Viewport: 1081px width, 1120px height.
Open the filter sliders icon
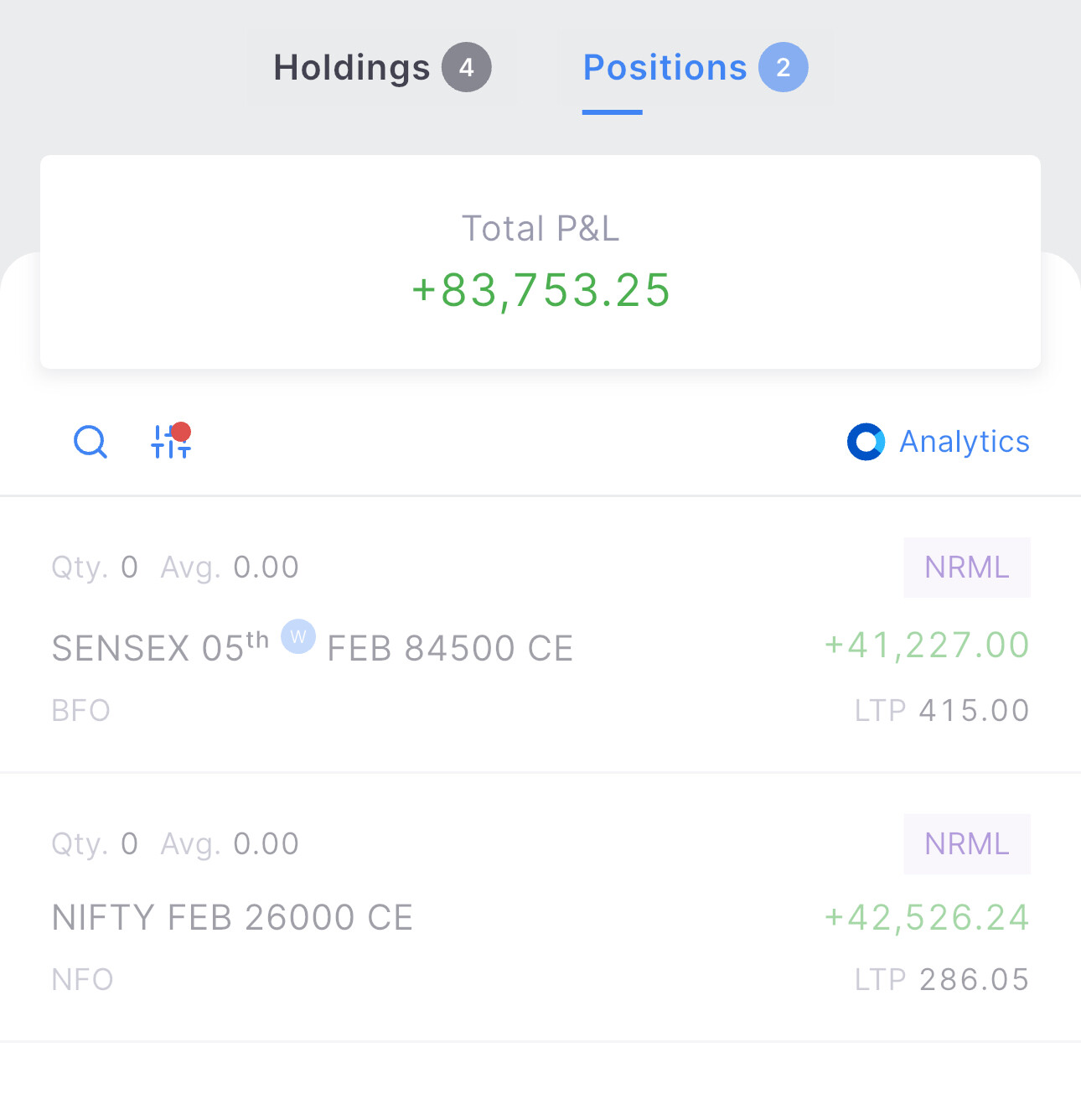(170, 441)
